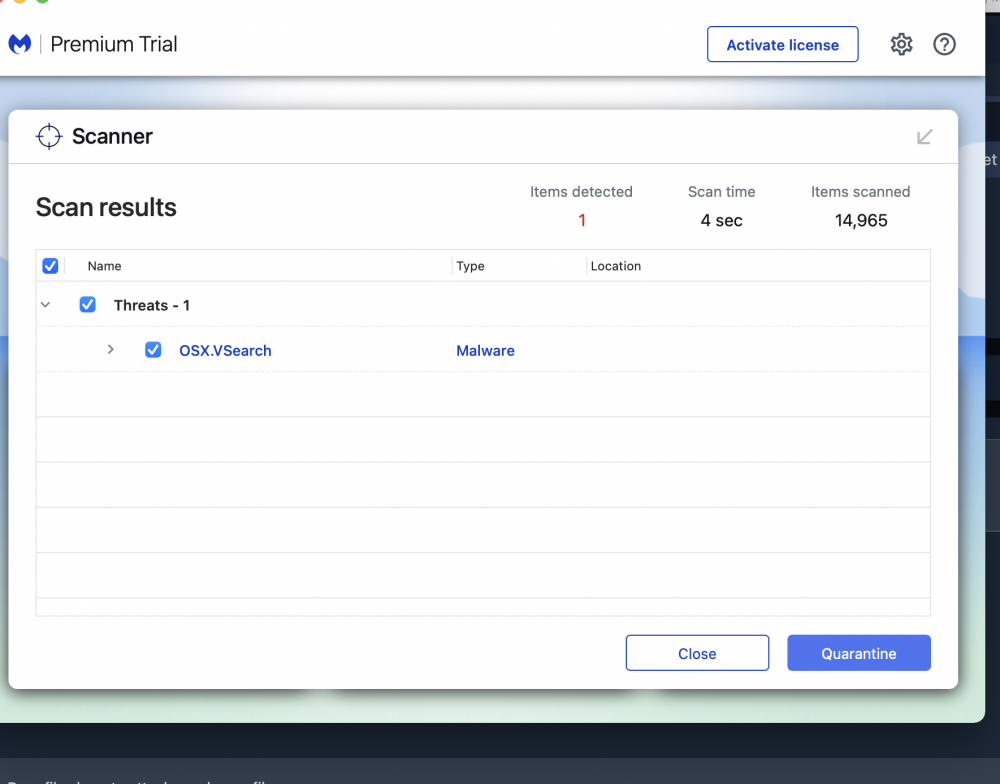Viewport: 1000px width, 784px height.
Task: Click the Scanner crosshair icon
Action: pyautogui.click(x=49, y=137)
